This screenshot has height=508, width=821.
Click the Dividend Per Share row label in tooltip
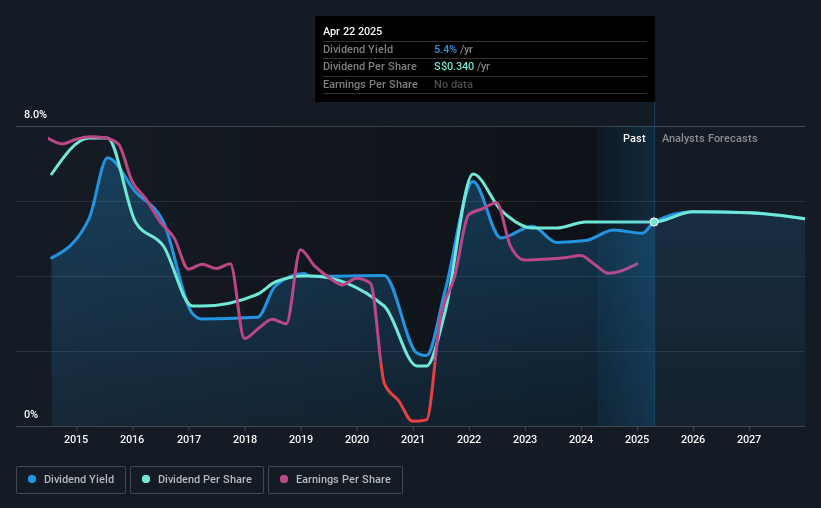370,67
